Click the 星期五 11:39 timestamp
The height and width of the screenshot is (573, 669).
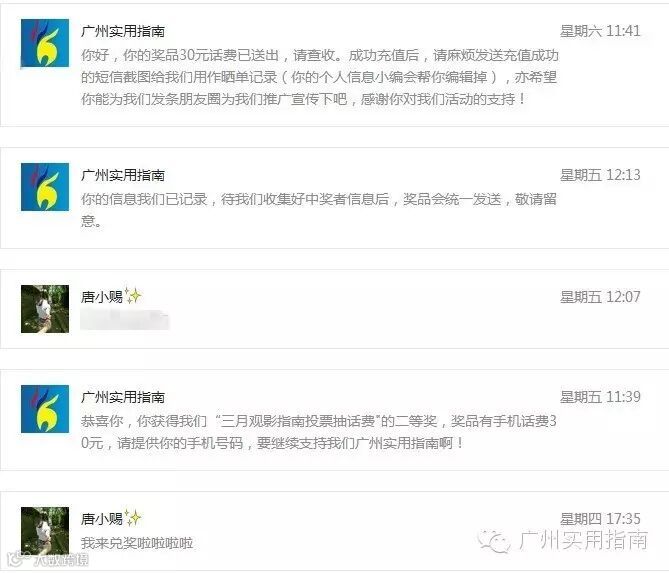pos(600,397)
